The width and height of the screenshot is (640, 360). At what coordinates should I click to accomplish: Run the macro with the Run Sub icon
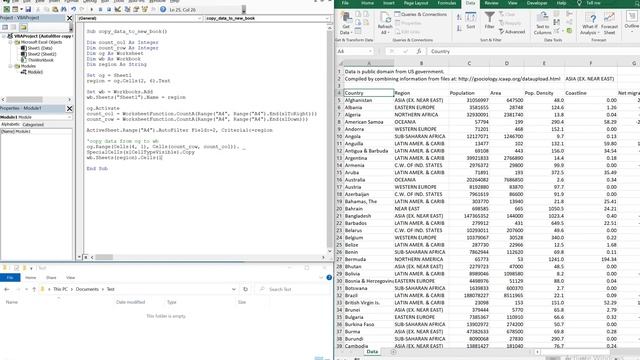coord(91,9)
